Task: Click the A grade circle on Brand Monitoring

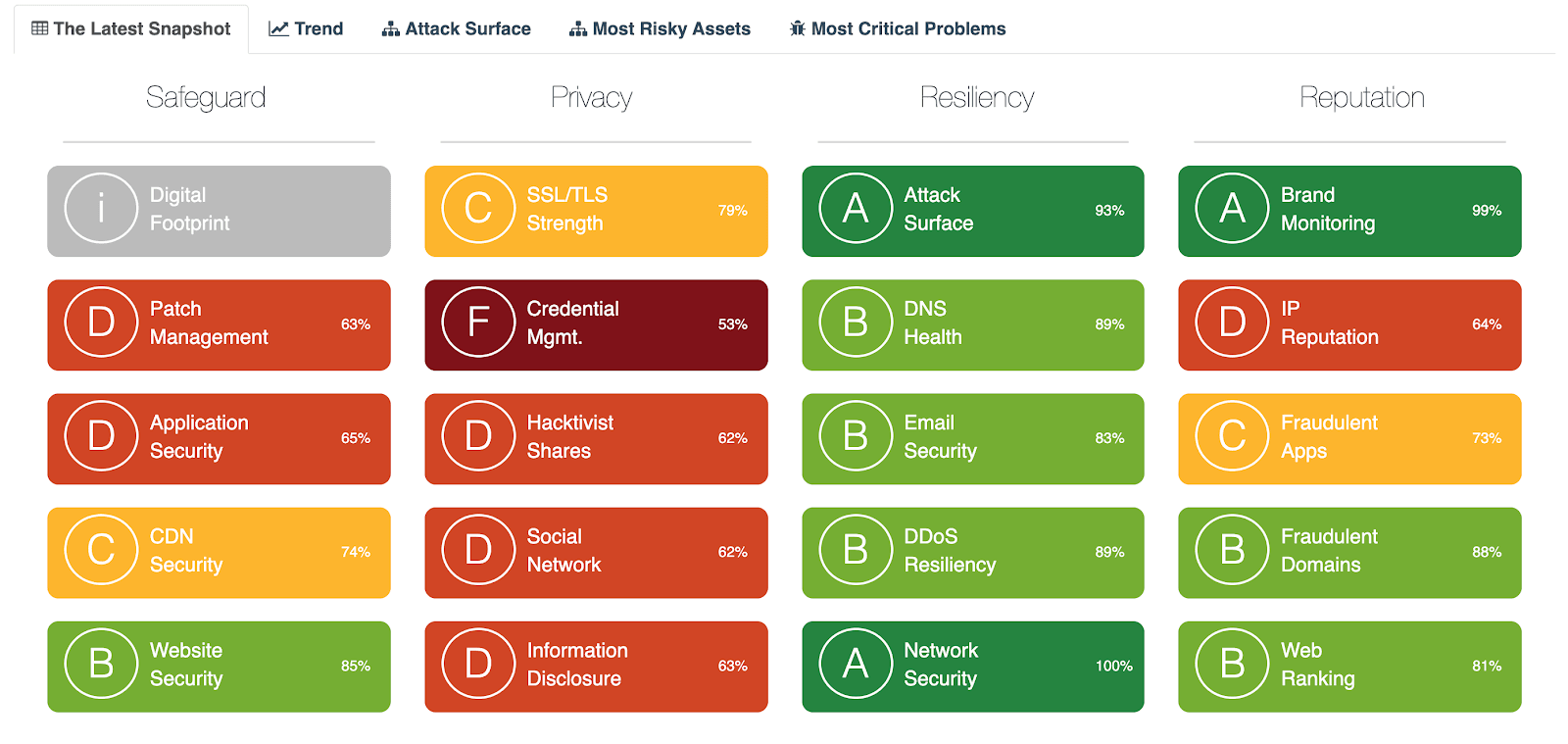Action: [1232, 209]
